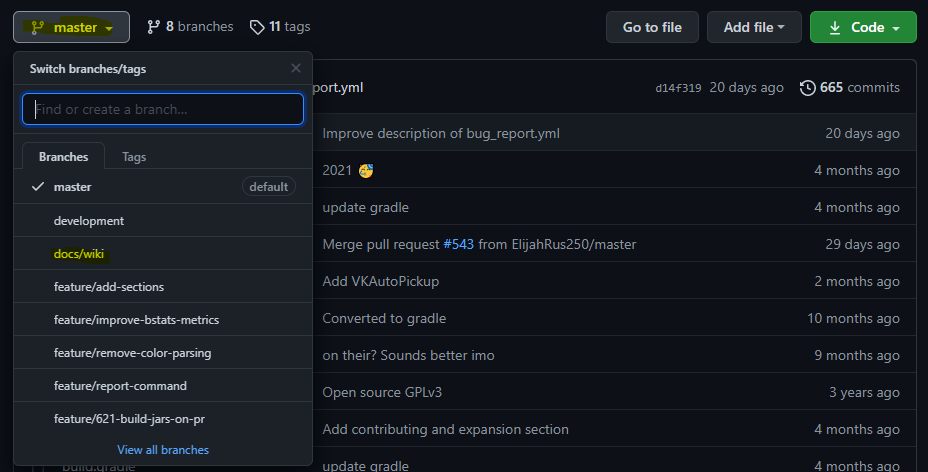Viewport: 928px width, 472px height.
Task: Click the tag icon beside 11 tags
Action: (257, 27)
